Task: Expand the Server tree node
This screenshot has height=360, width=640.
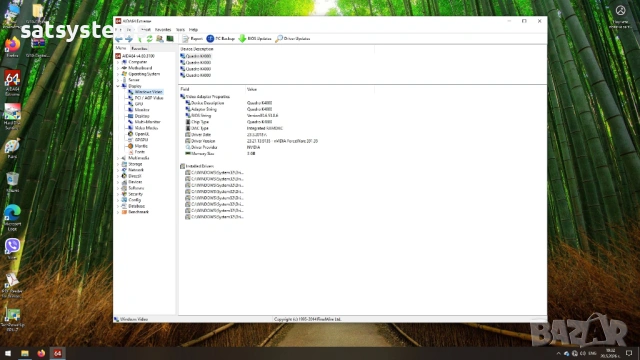Action: point(118,80)
